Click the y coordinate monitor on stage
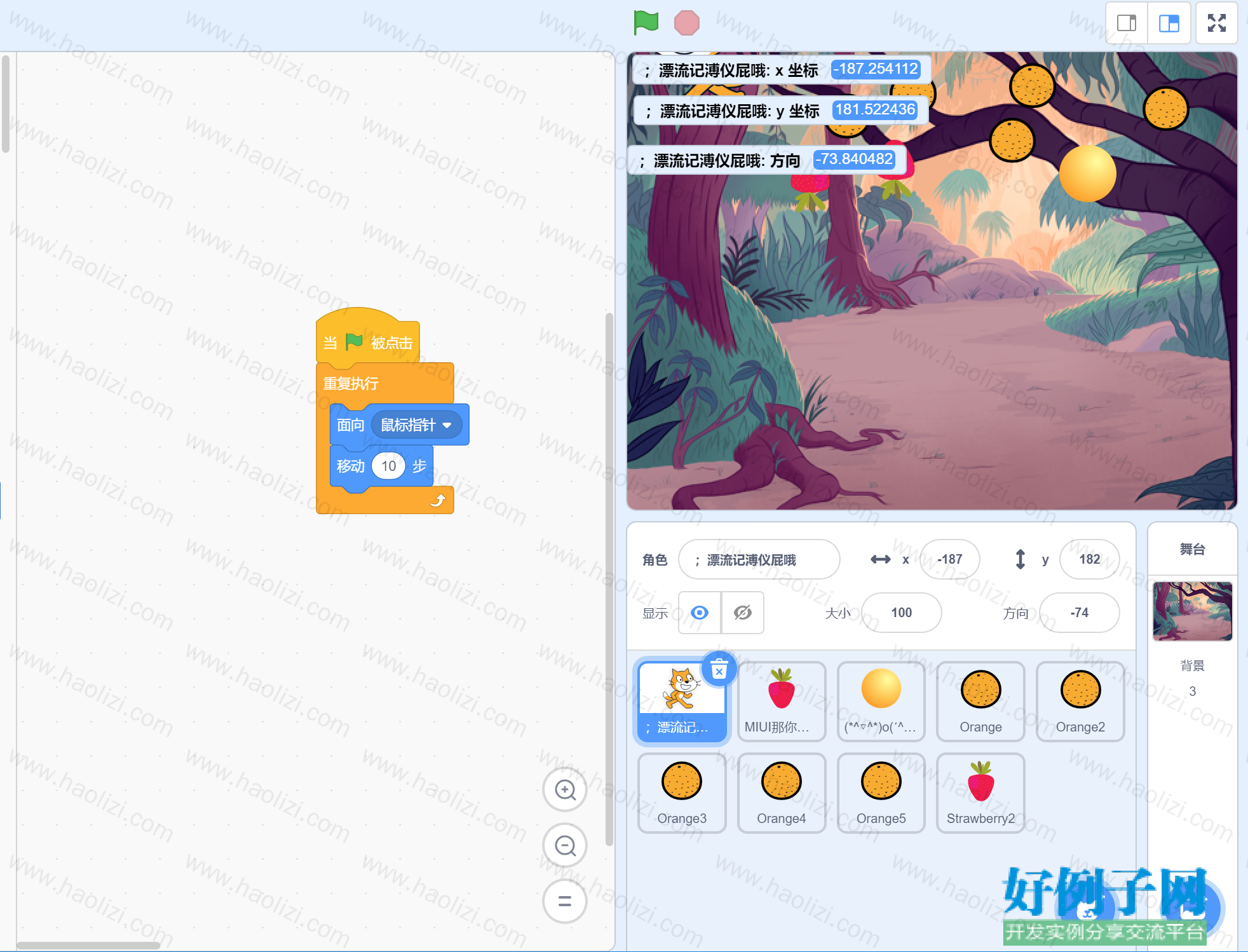 [x=781, y=111]
